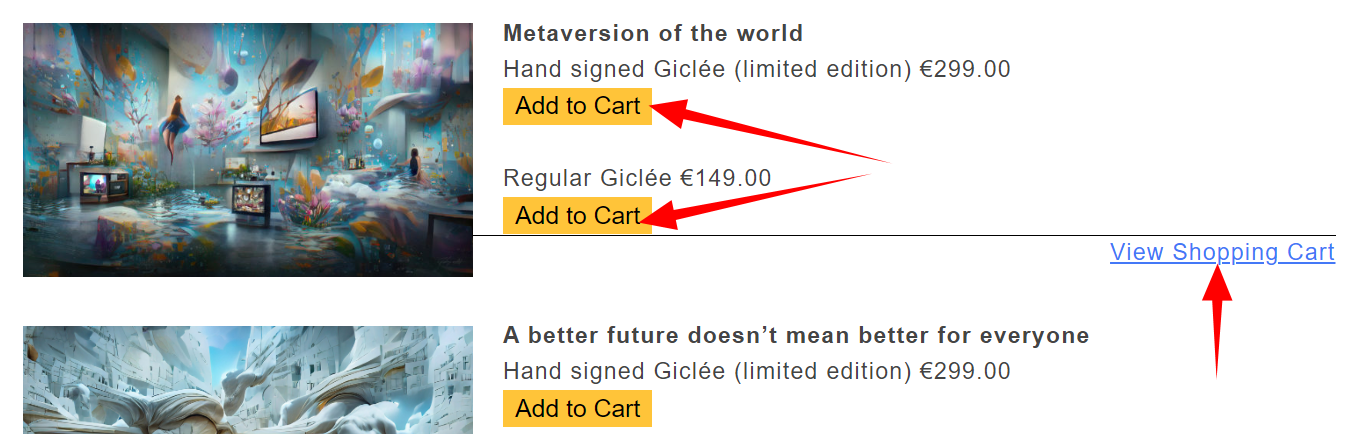This screenshot has height=434, width=1364.
Task: Click the wall-mounted screen in the Metaversion artwork
Action: pos(290,115)
